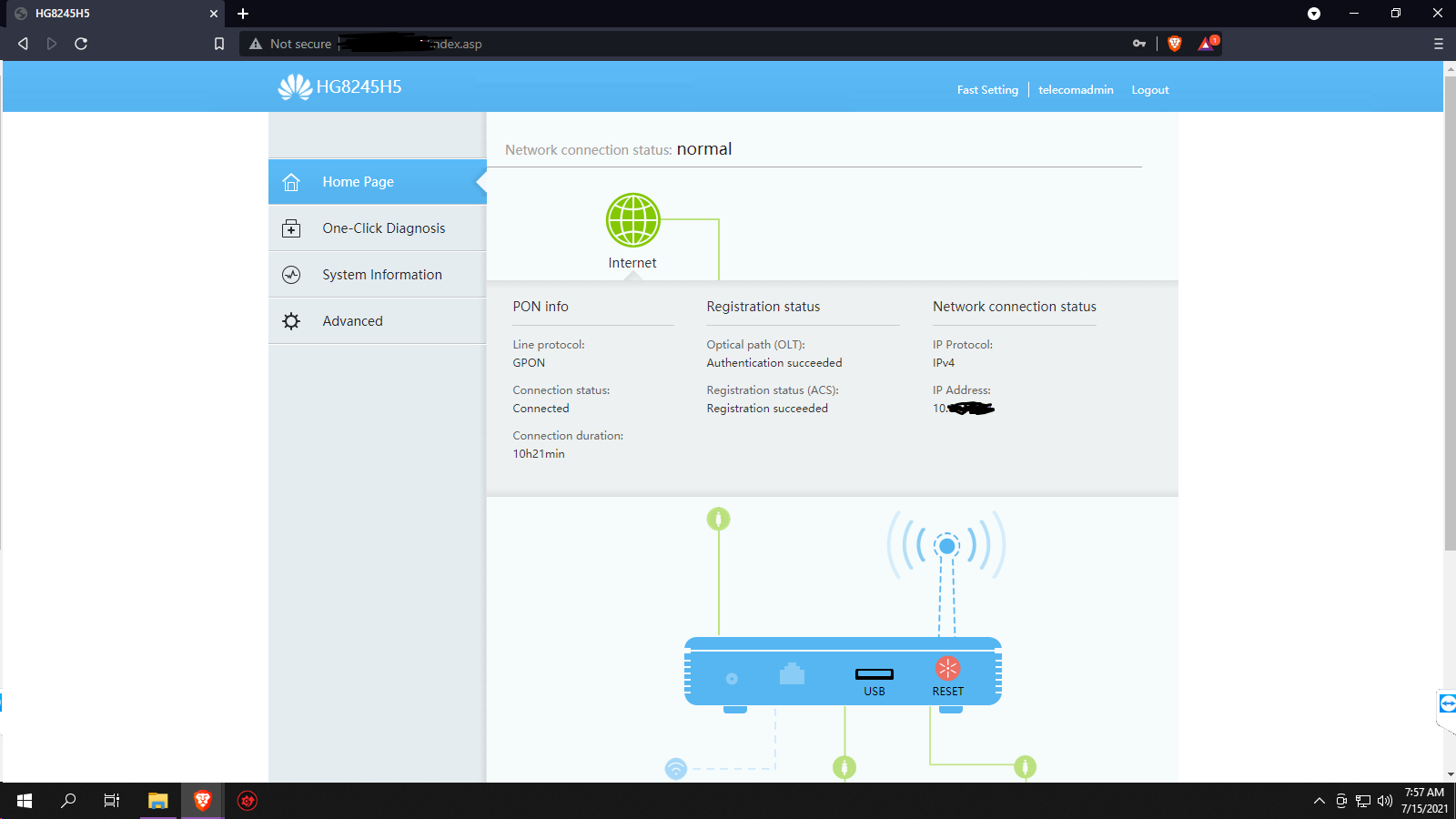Screen dimensions: 1456x819
Task: Click the 'Registration status' heading
Action: coord(763,307)
